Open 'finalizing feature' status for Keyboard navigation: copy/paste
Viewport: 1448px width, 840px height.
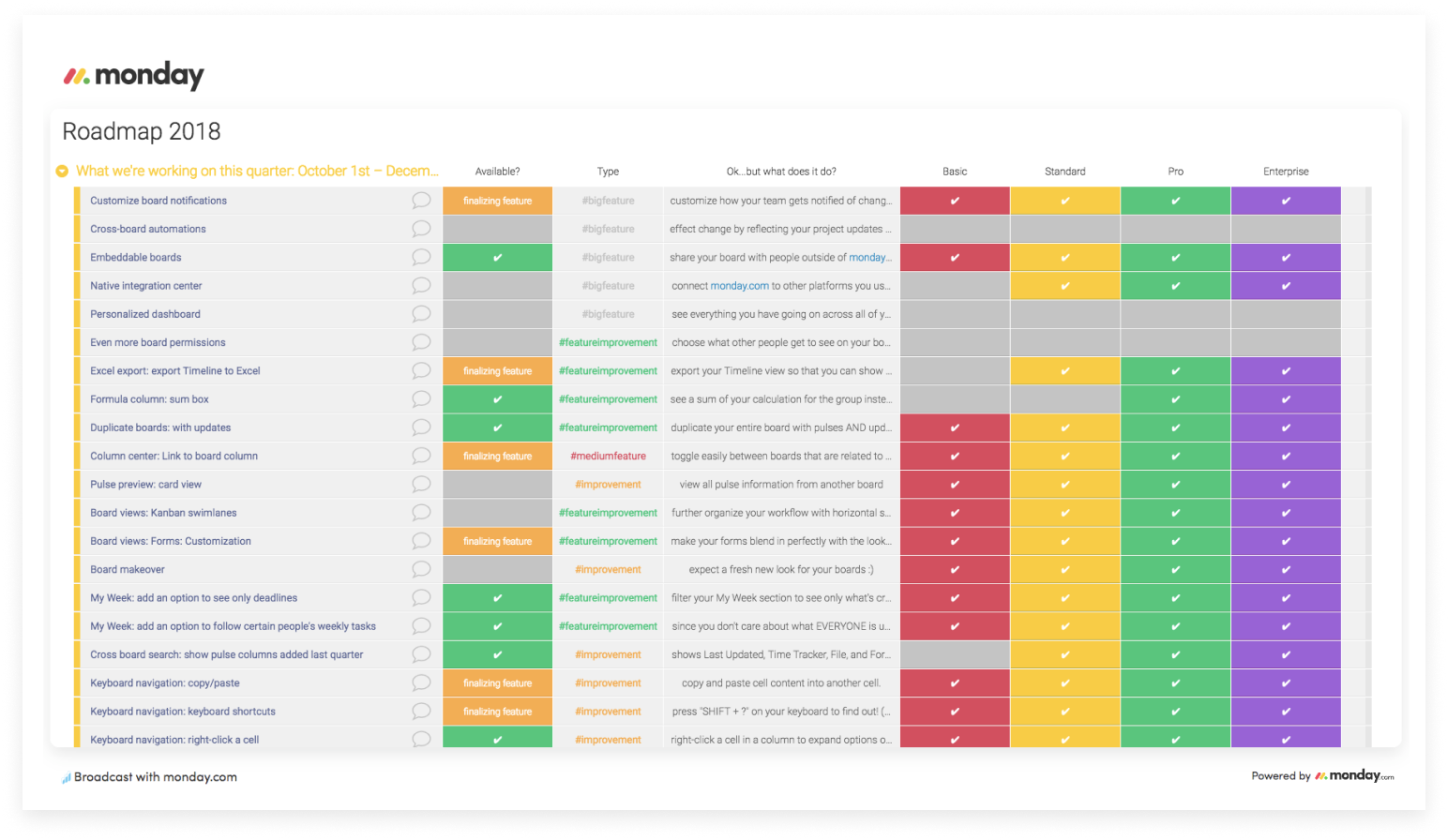497,683
